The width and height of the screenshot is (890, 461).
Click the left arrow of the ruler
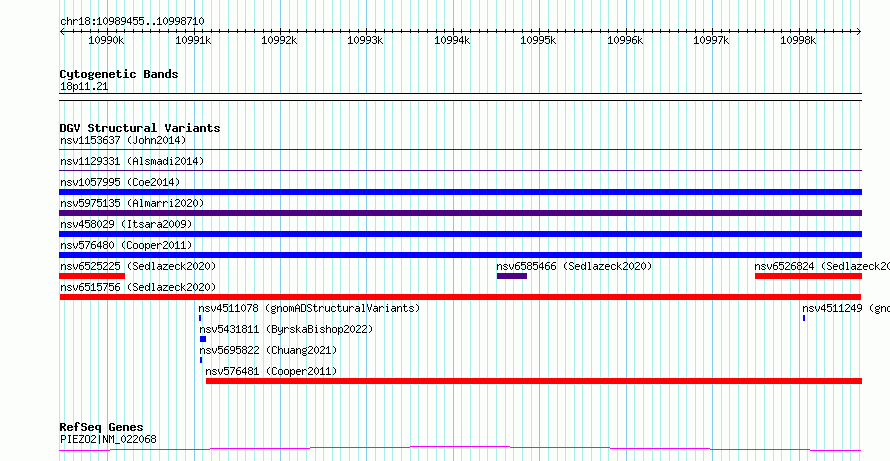click(x=62, y=32)
